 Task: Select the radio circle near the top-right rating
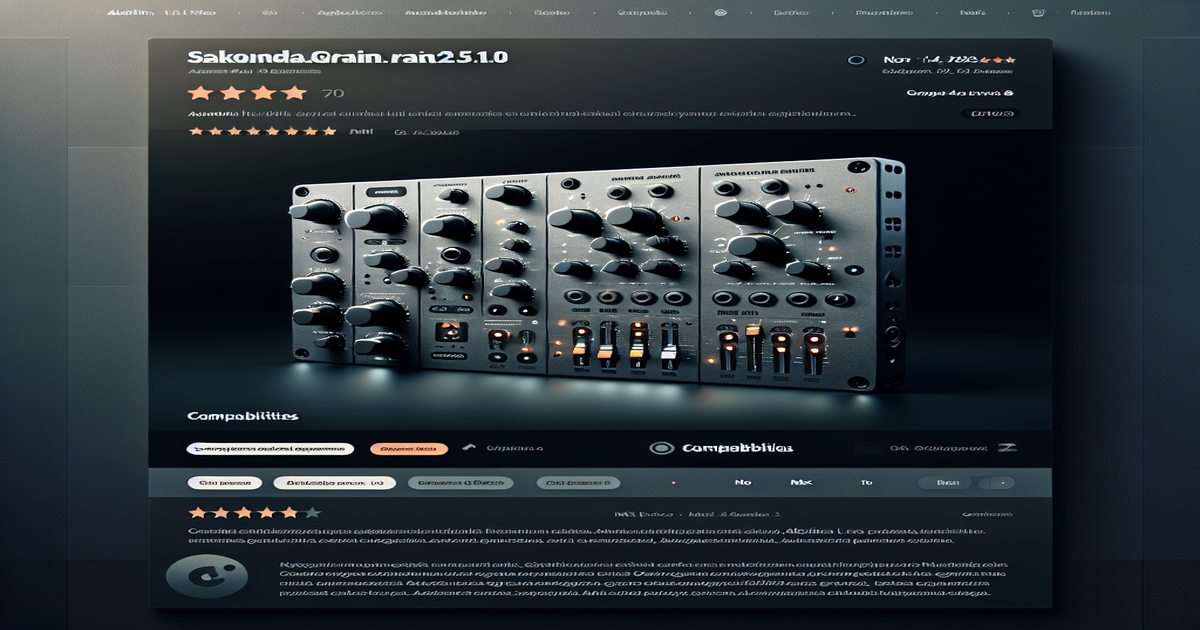(x=855, y=60)
